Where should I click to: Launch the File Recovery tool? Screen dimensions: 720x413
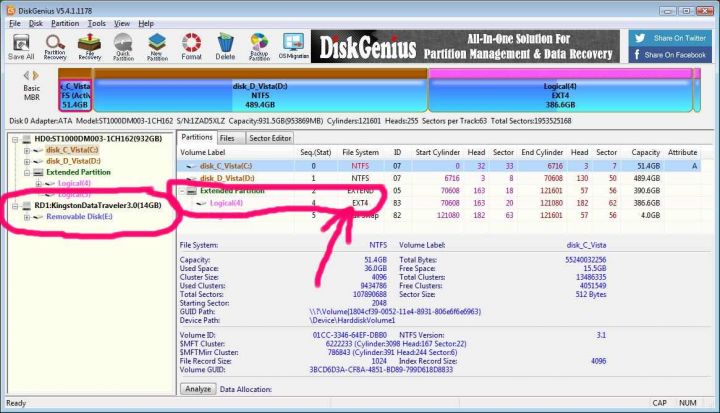click(90, 47)
